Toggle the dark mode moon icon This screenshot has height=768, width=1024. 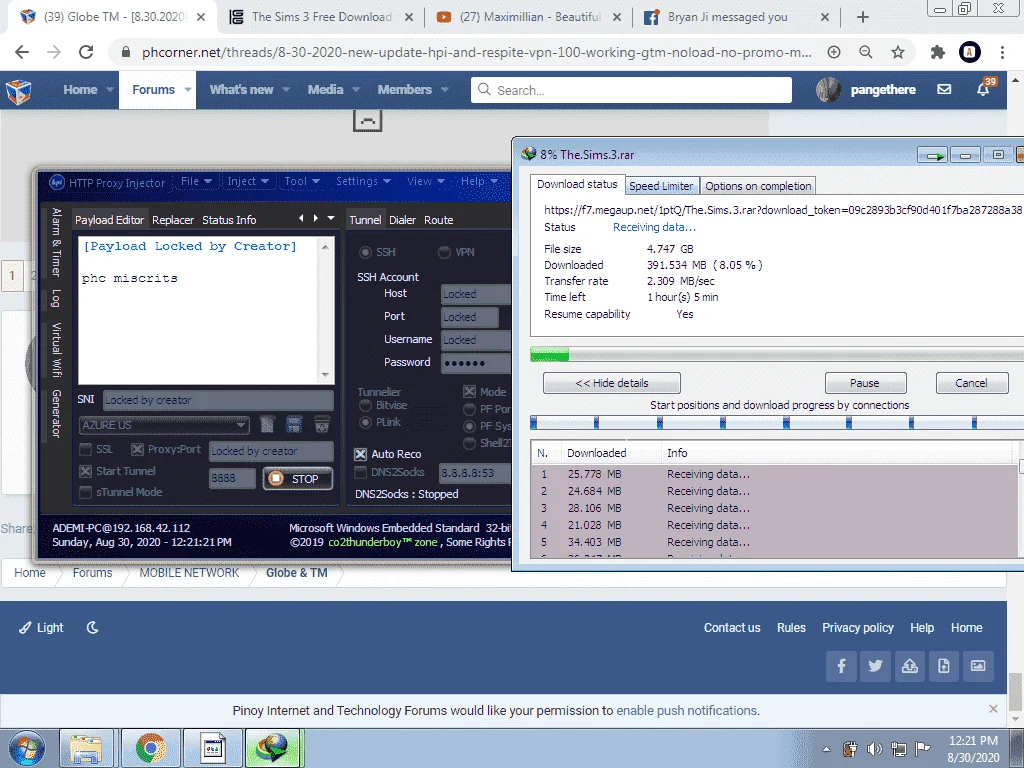[93, 628]
